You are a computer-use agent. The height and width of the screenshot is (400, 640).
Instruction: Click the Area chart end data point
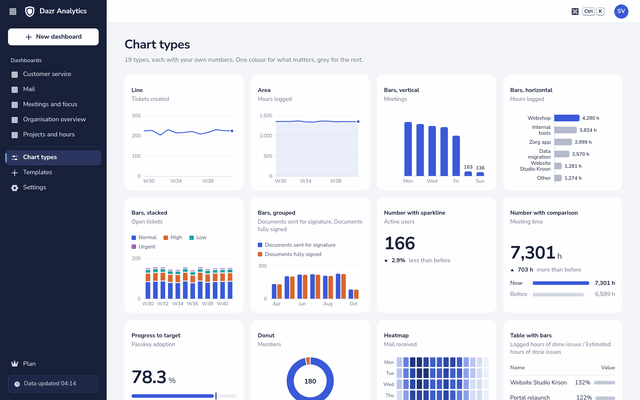click(358, 122)
